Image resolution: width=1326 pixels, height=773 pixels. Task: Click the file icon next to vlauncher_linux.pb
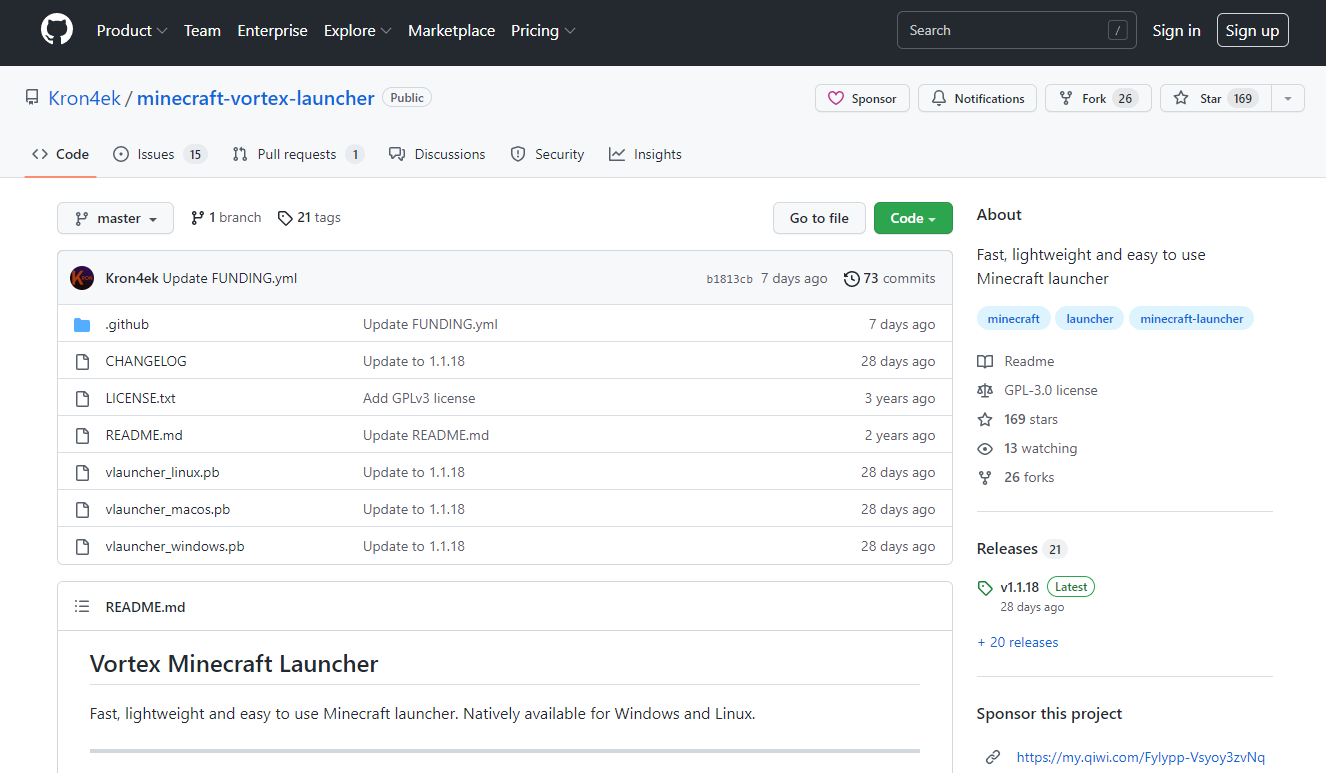point(83,472)
